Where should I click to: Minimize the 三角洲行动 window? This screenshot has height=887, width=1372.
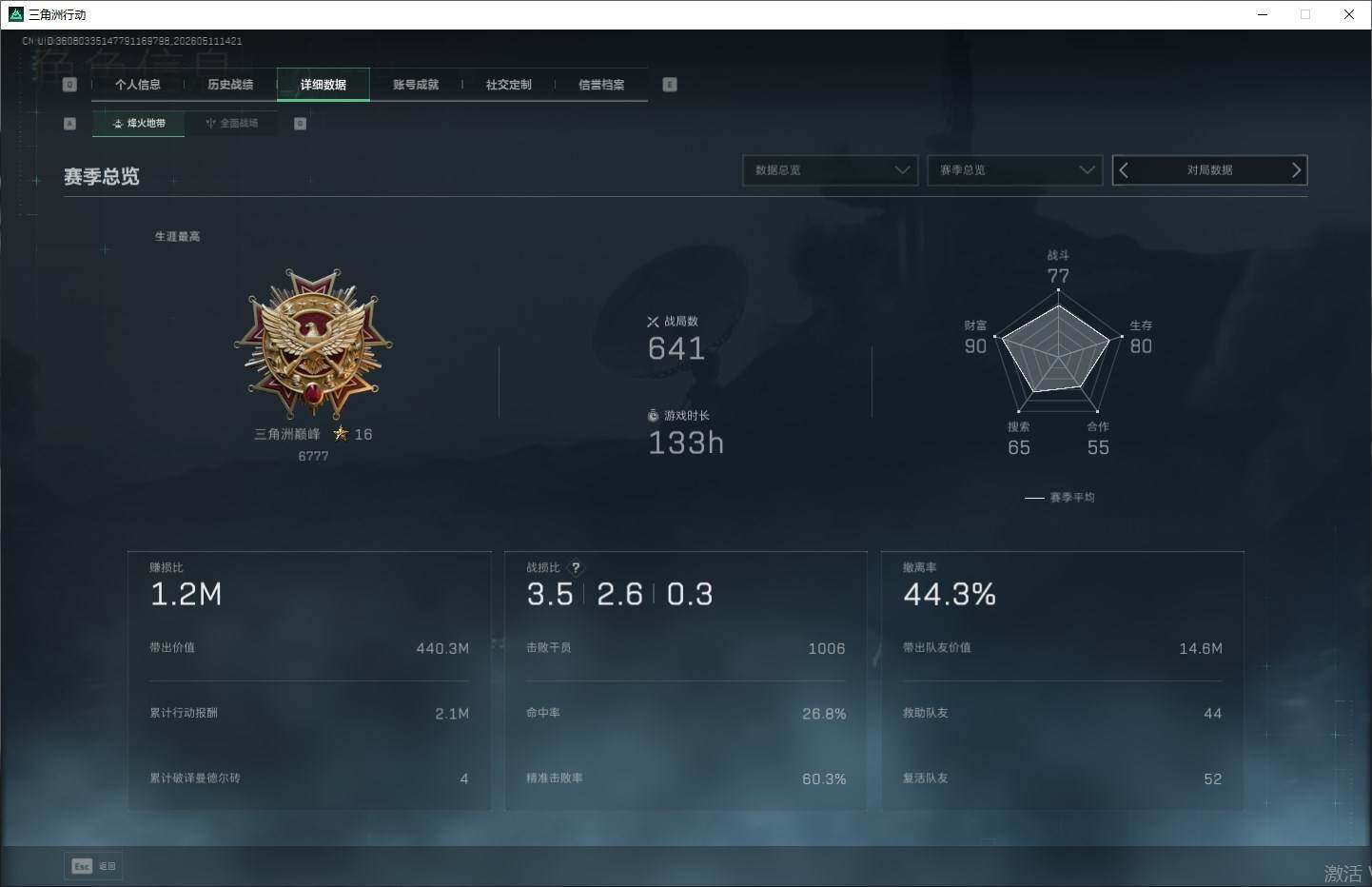1263,14
